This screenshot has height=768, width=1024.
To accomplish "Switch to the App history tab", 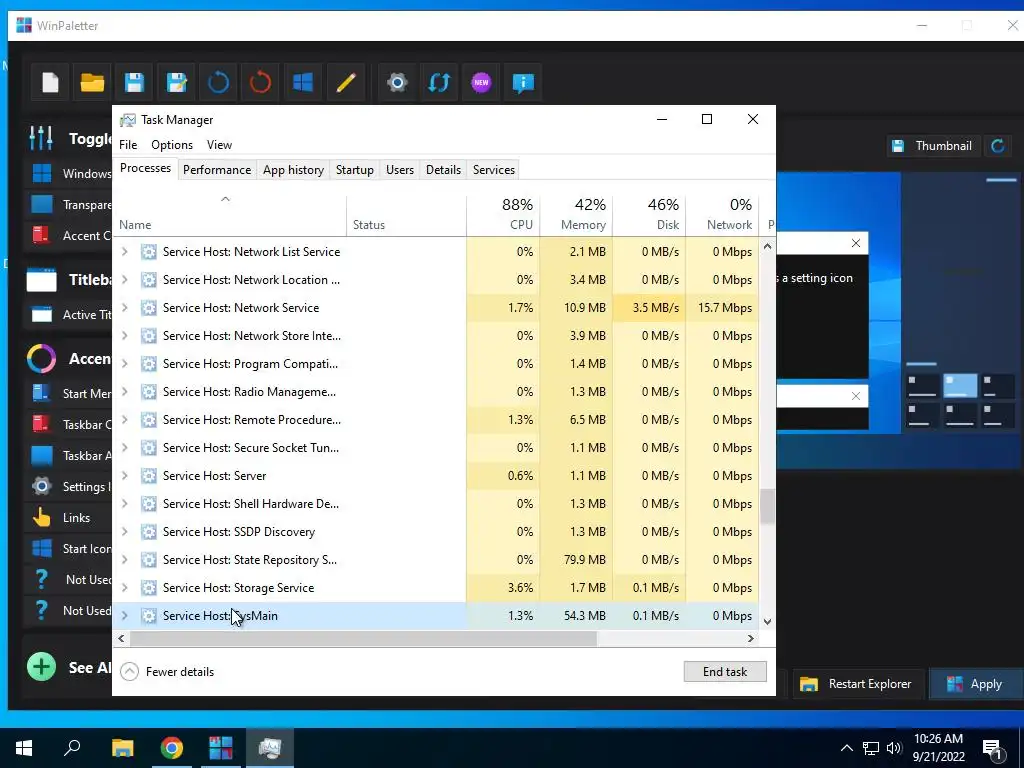I will (x=293, y=170).
